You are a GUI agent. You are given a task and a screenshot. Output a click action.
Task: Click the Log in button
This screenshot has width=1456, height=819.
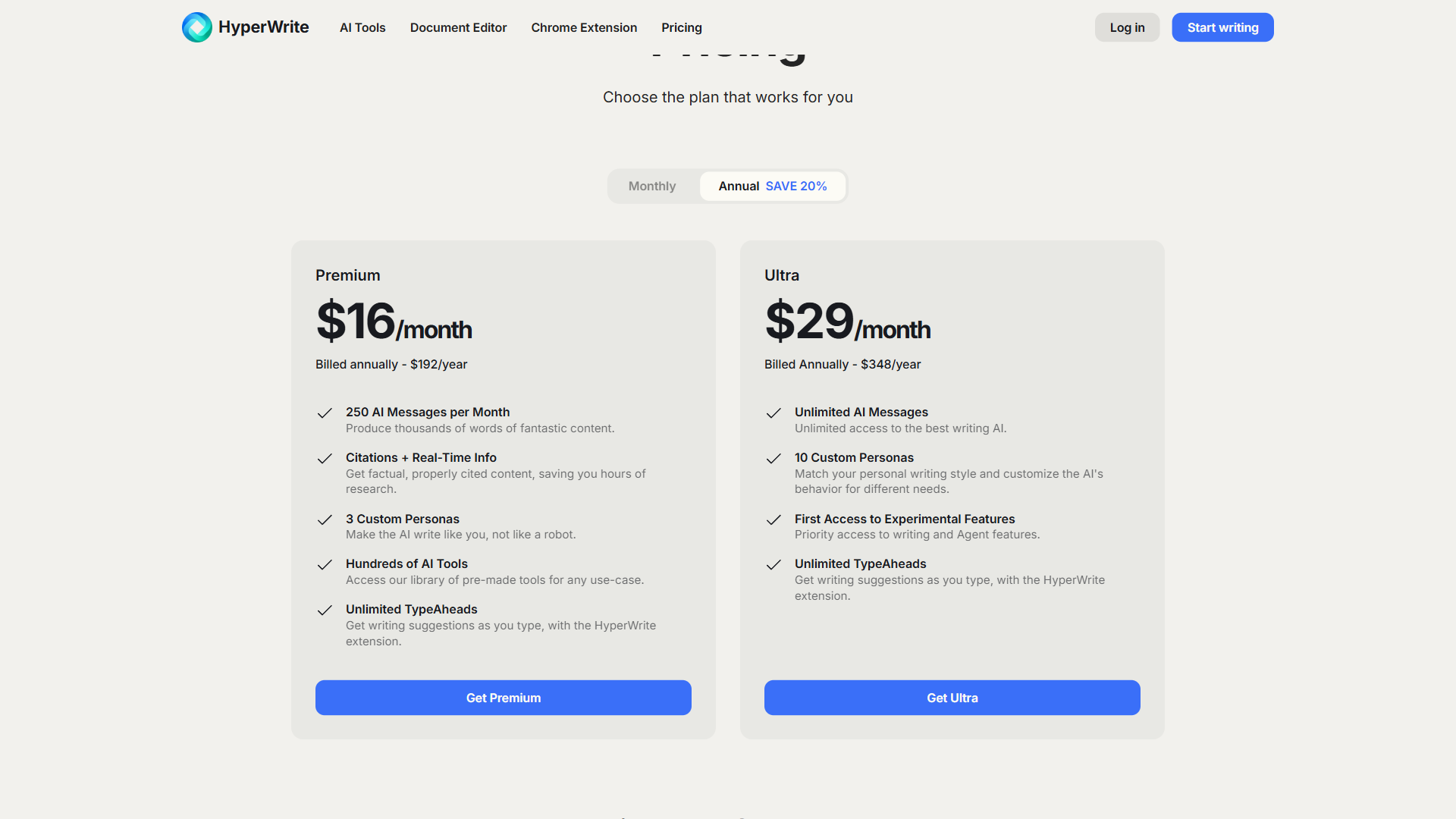1127,27
